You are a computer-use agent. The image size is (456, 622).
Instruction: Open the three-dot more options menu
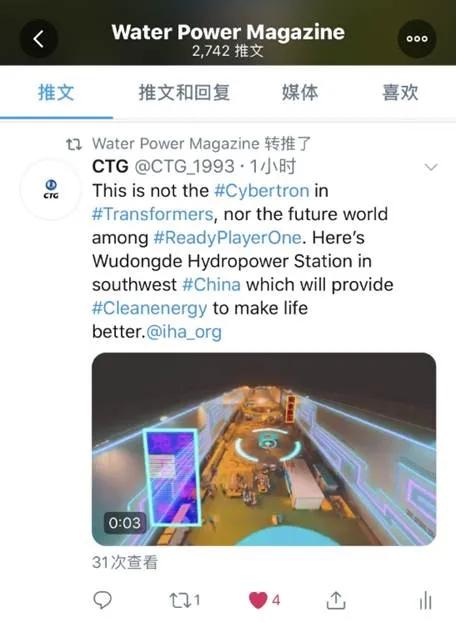coord(417,39)
